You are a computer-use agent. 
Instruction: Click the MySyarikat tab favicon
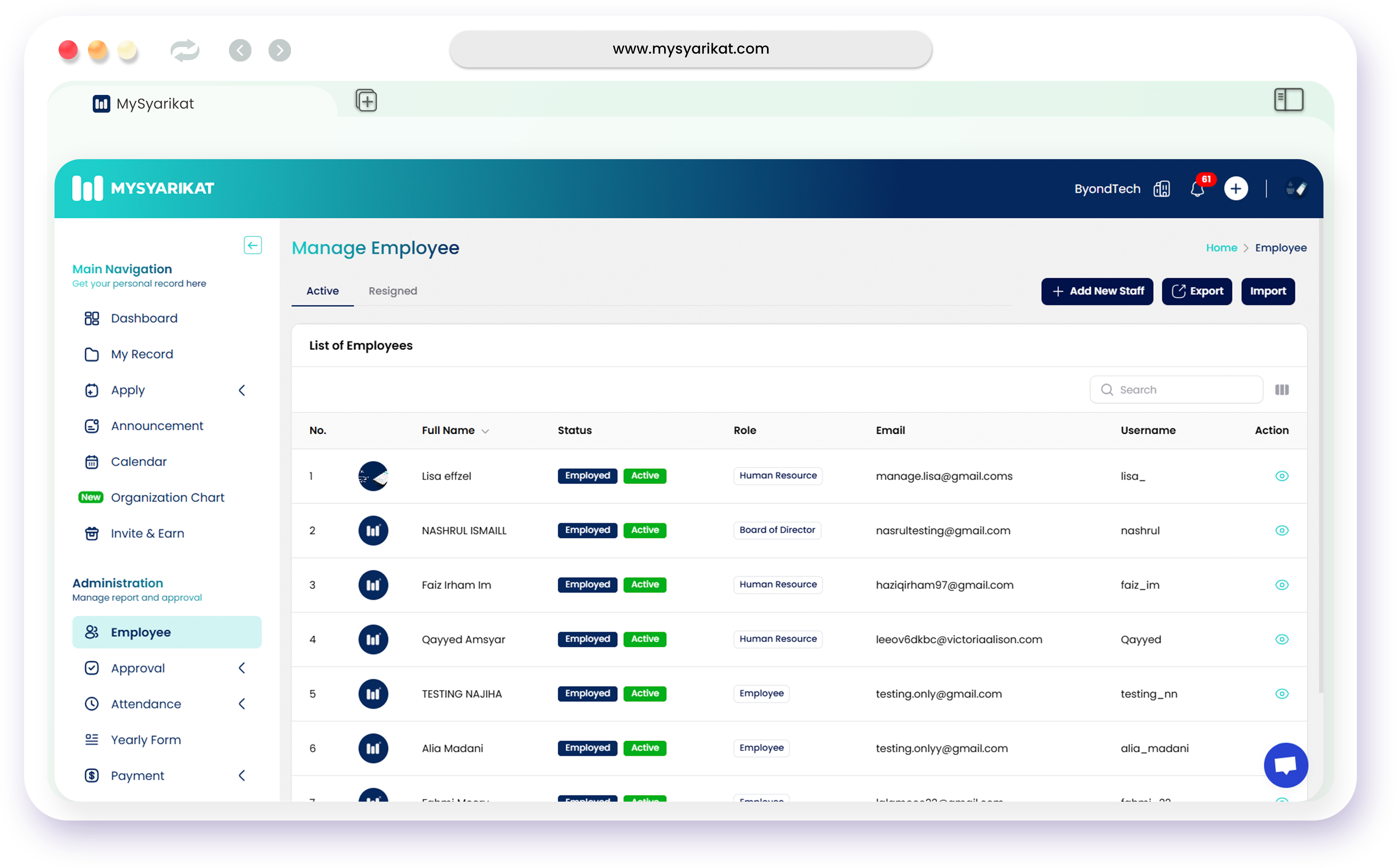point(102,104)
